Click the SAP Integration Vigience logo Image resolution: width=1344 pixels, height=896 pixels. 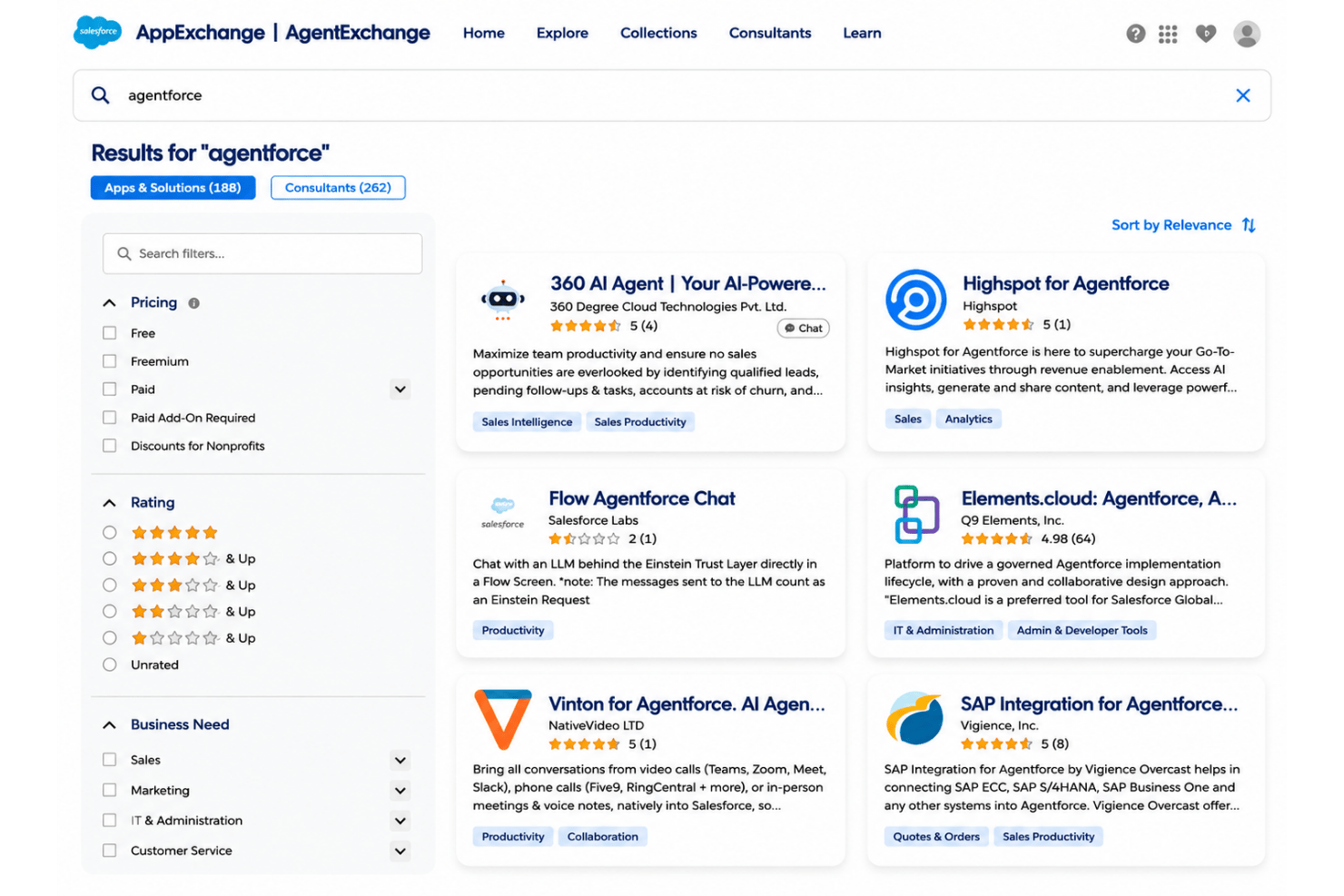click(x=915, y=718)
